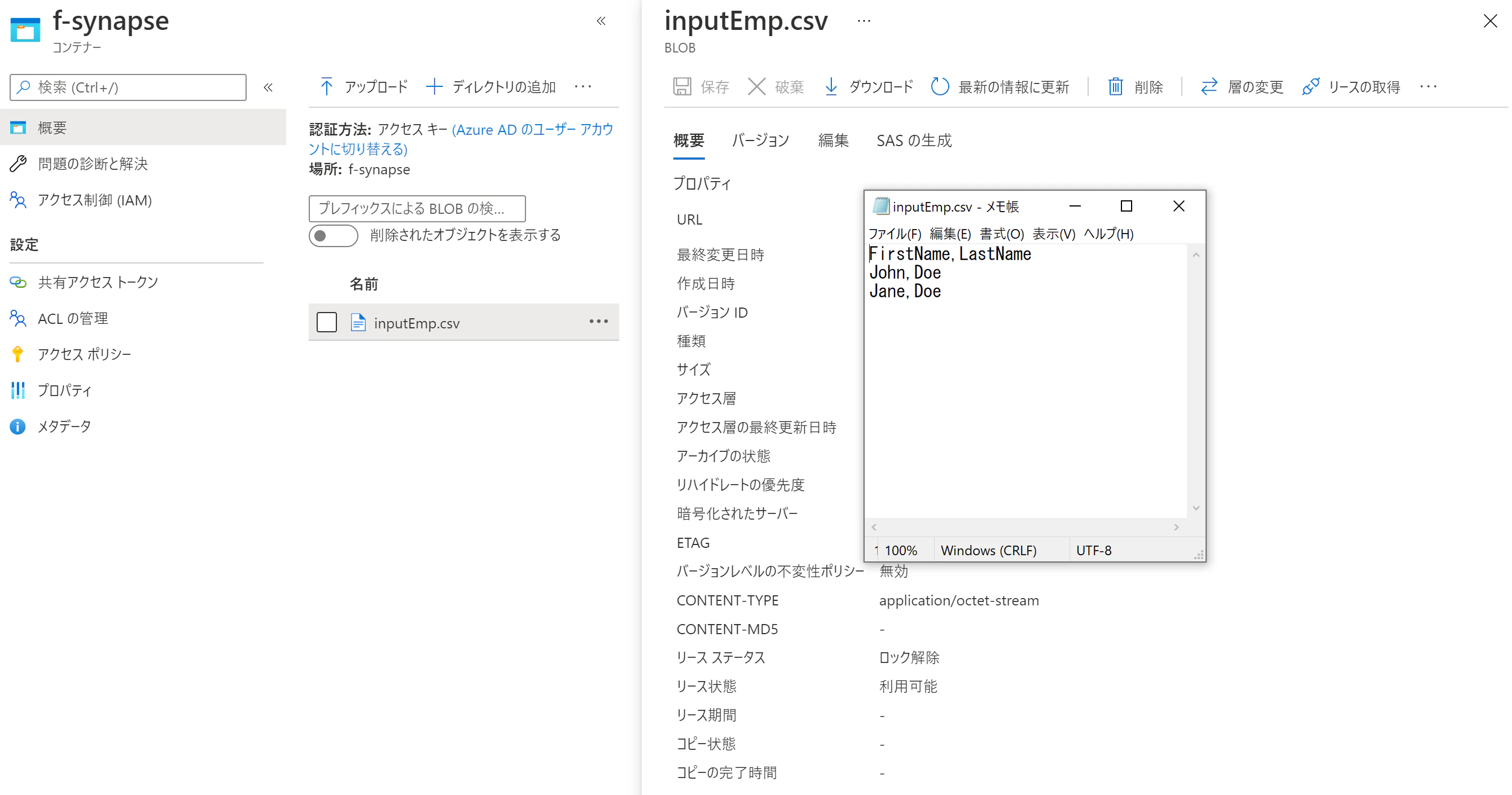Click ディレクトリの追加 button
The width and height of the screenshot is (1512, 795).
[x=490, y=87]
